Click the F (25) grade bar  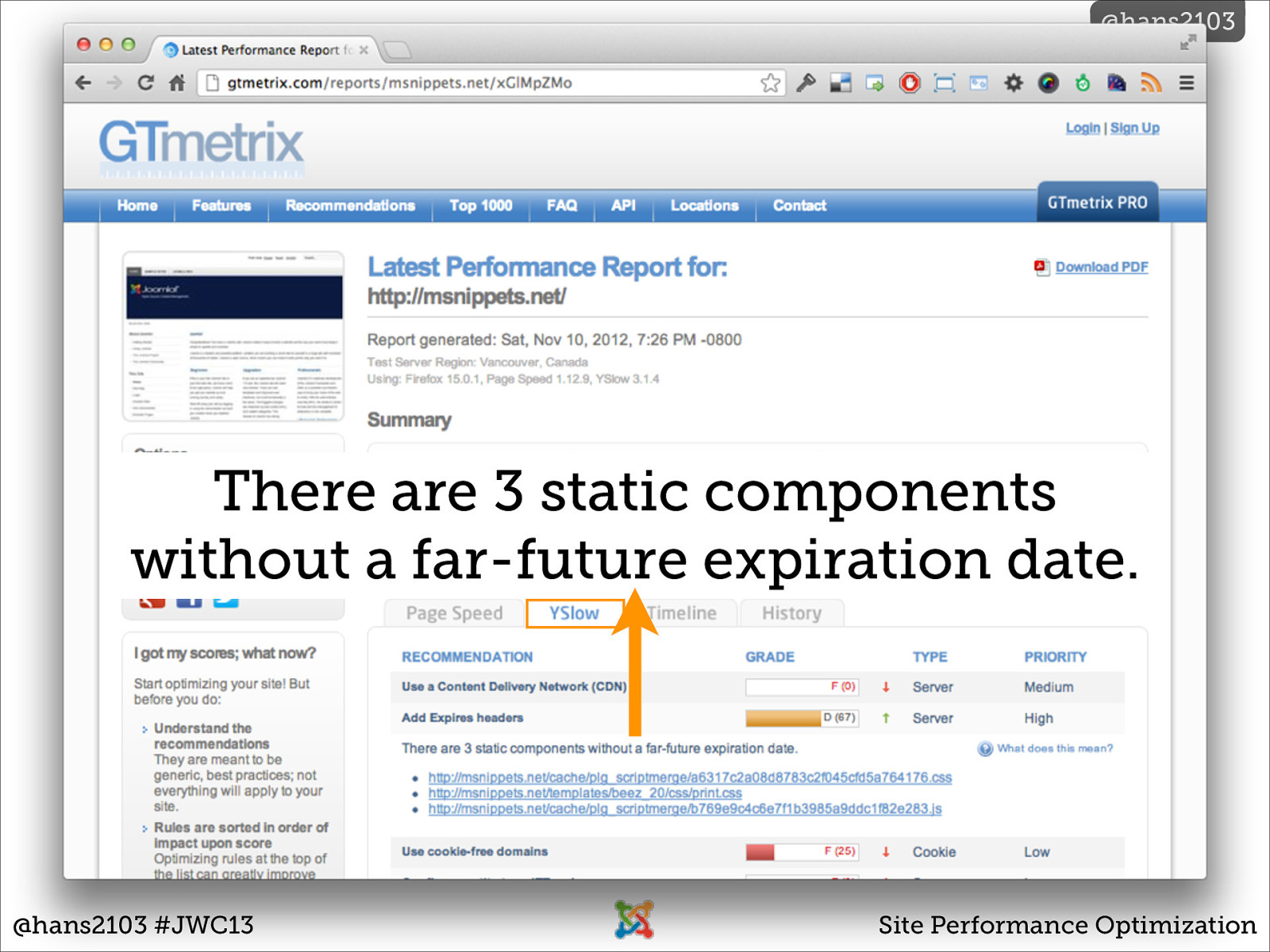click(802, 852)
